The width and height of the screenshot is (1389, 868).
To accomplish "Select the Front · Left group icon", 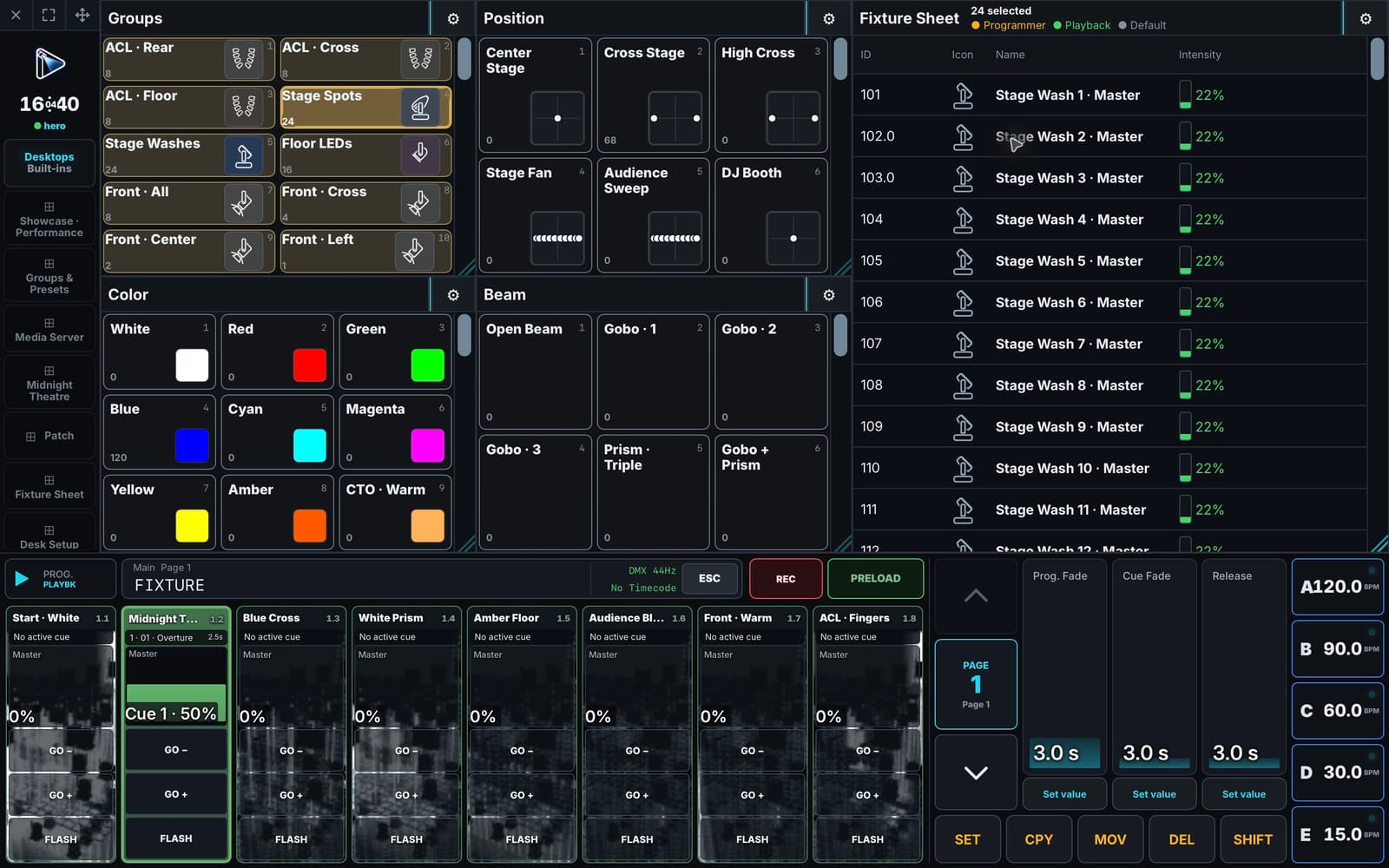I will pos(413,251).
